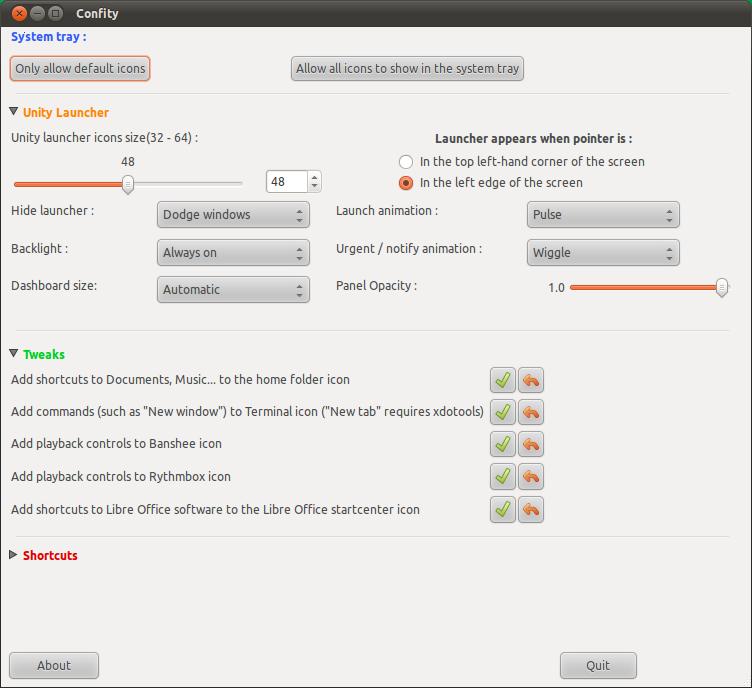Apply Banshee playback controls tweak
Screen dimensions: 752x688
click(503, 444)
